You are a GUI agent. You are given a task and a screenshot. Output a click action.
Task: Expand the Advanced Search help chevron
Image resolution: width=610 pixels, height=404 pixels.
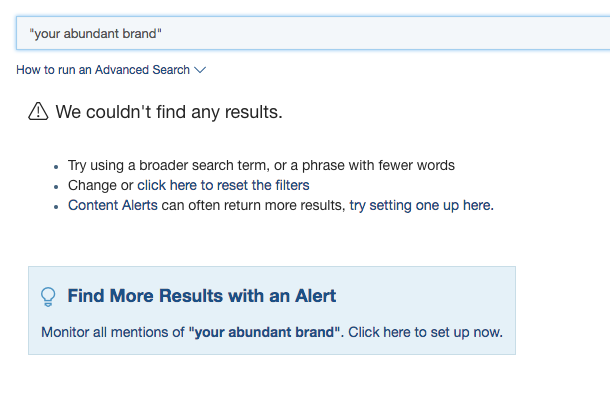point(200,70)
